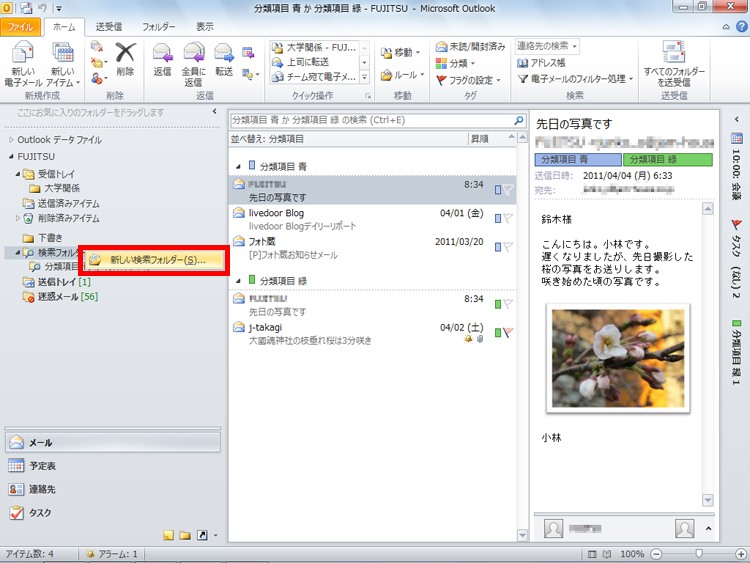750x563 pixels.
Task: Collapse the FUJITSU account tree
Action: pos(11,156)
